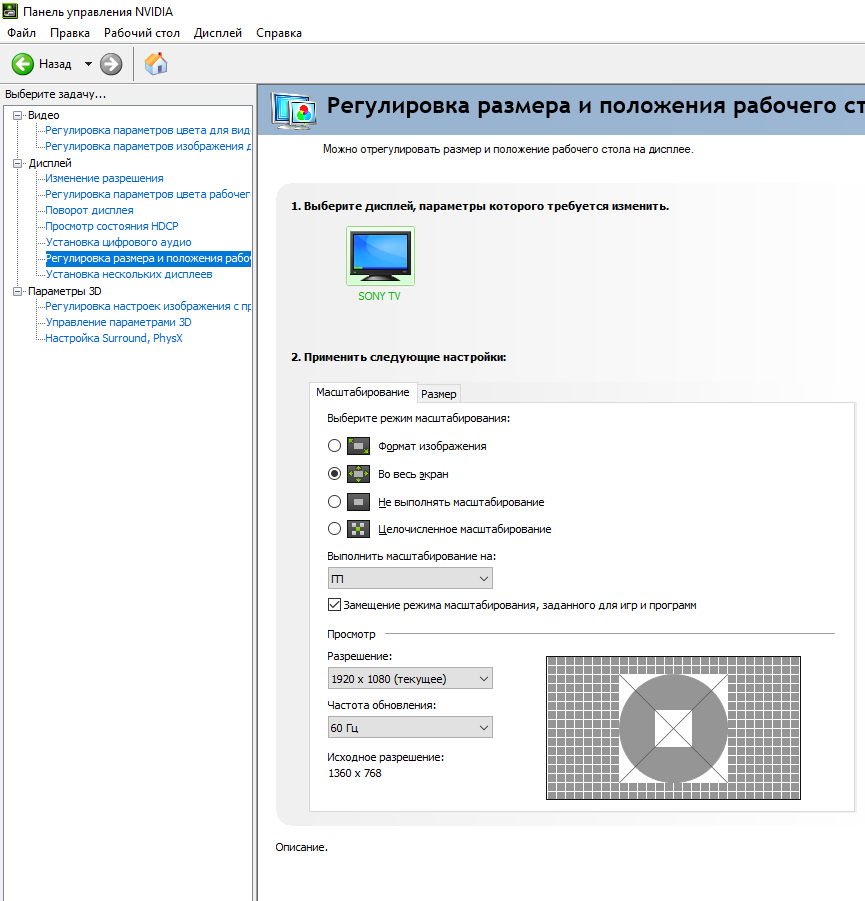Open 'Регулировка параметров цвета рабочег' link
The height and width of the screenshot is (901, 865).
[x=148, y=194]
